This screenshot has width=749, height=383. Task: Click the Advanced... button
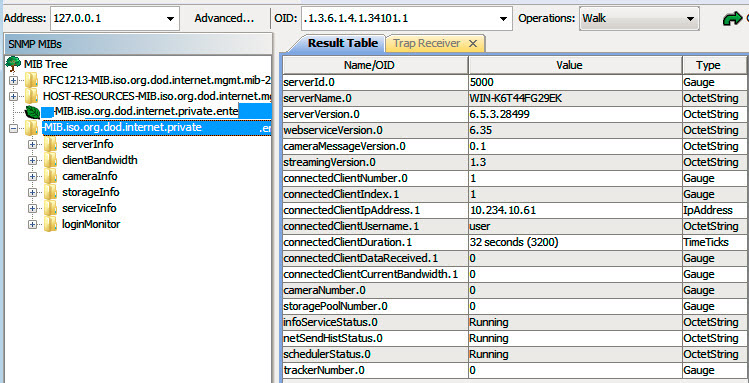point(225,19)
